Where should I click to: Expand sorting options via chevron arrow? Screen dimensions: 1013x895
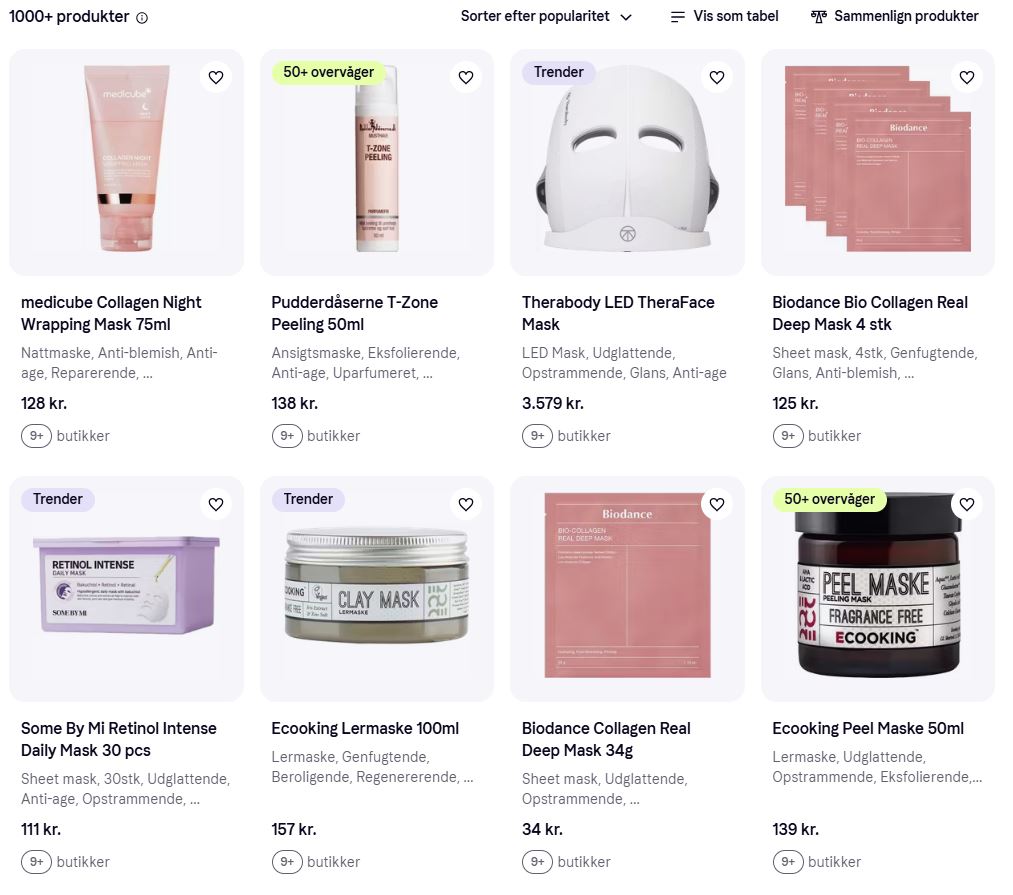point(625,17)
